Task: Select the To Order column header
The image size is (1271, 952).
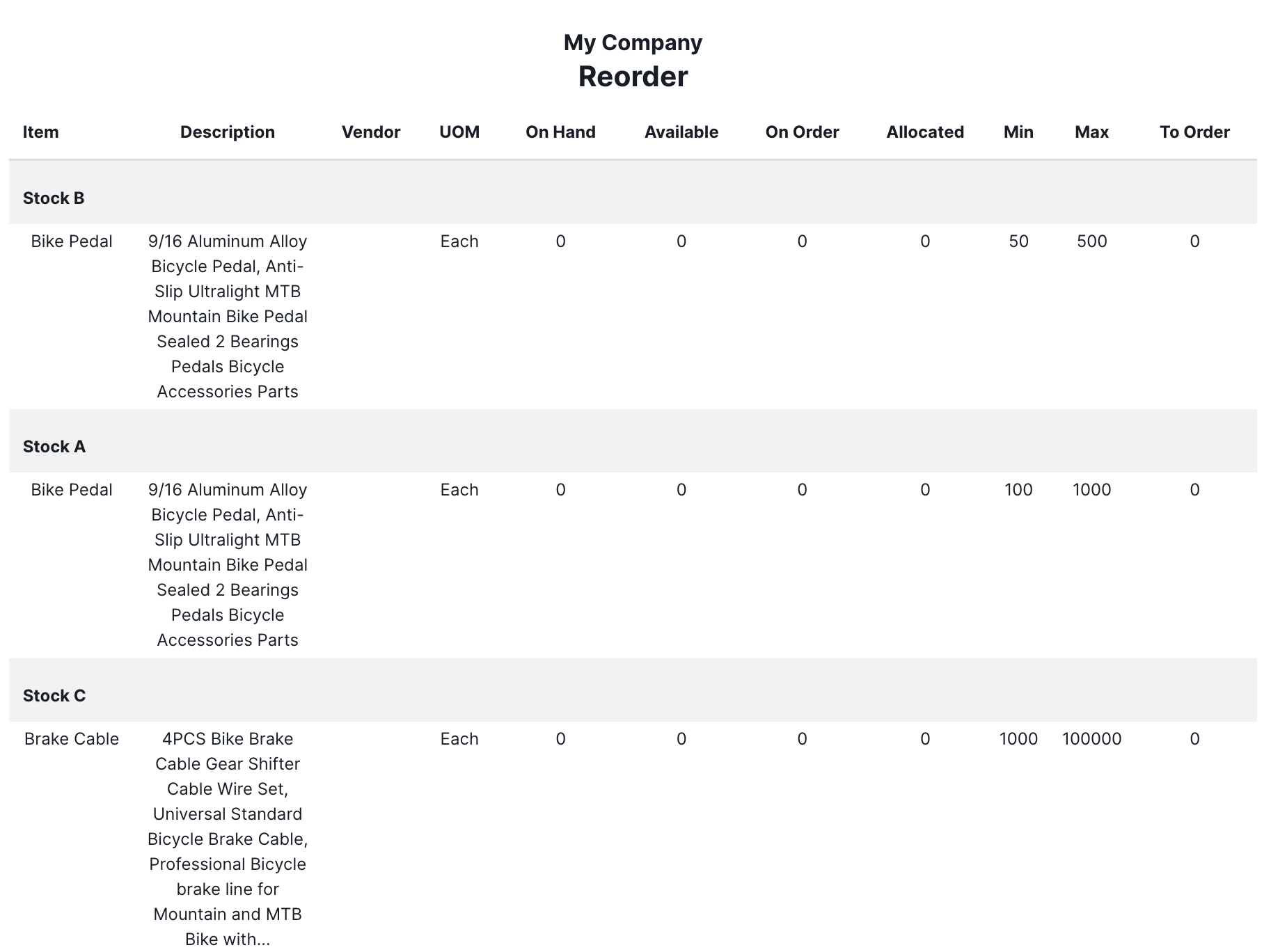Action: pyautogui.click(x=1194, y=132)
